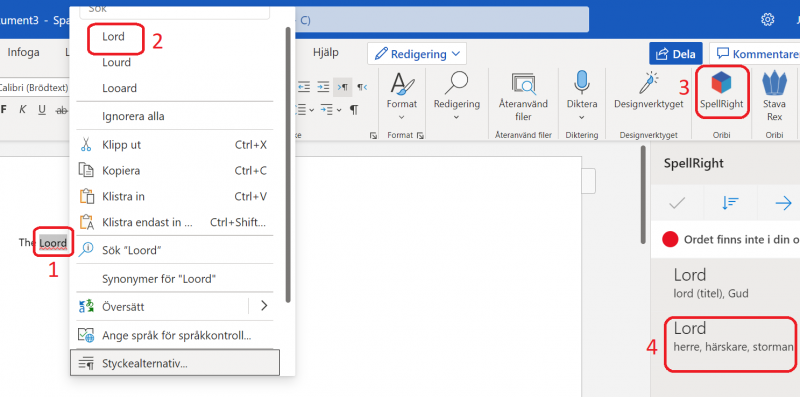Toggle italic (K) formatting

click(22, 109)
